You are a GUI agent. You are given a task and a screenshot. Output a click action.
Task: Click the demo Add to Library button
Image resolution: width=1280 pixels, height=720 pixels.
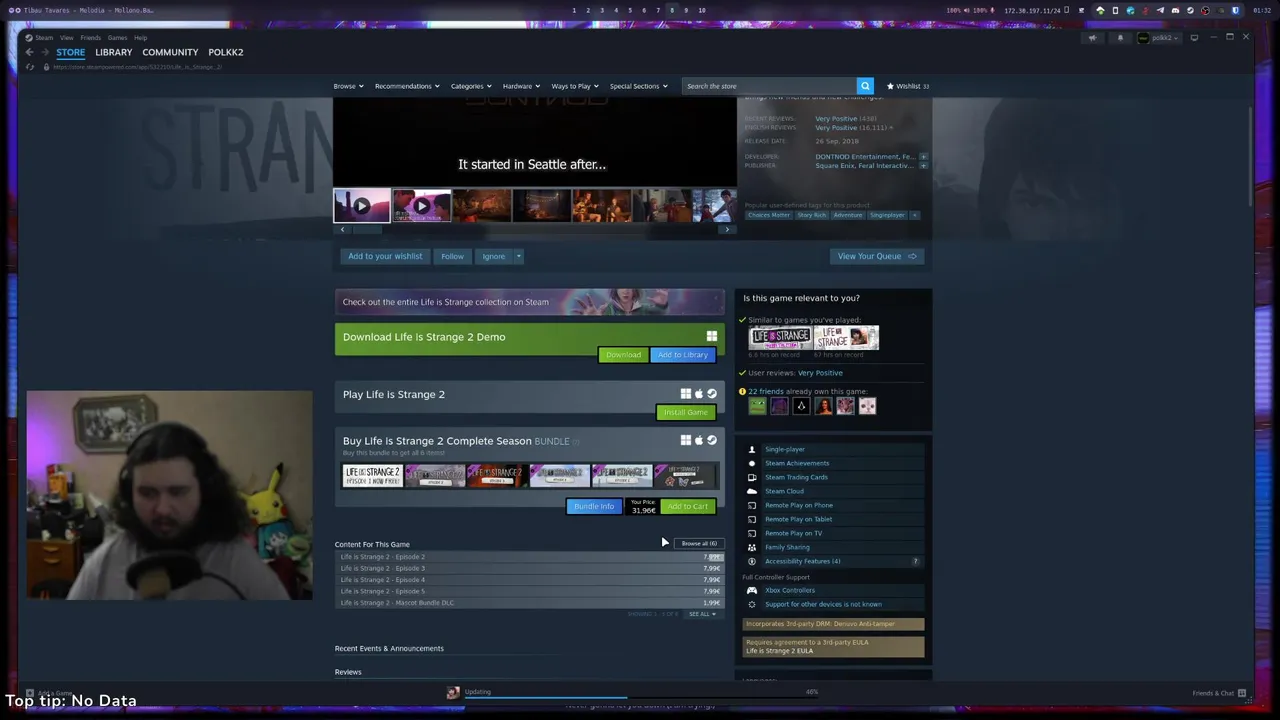[683, 355]
